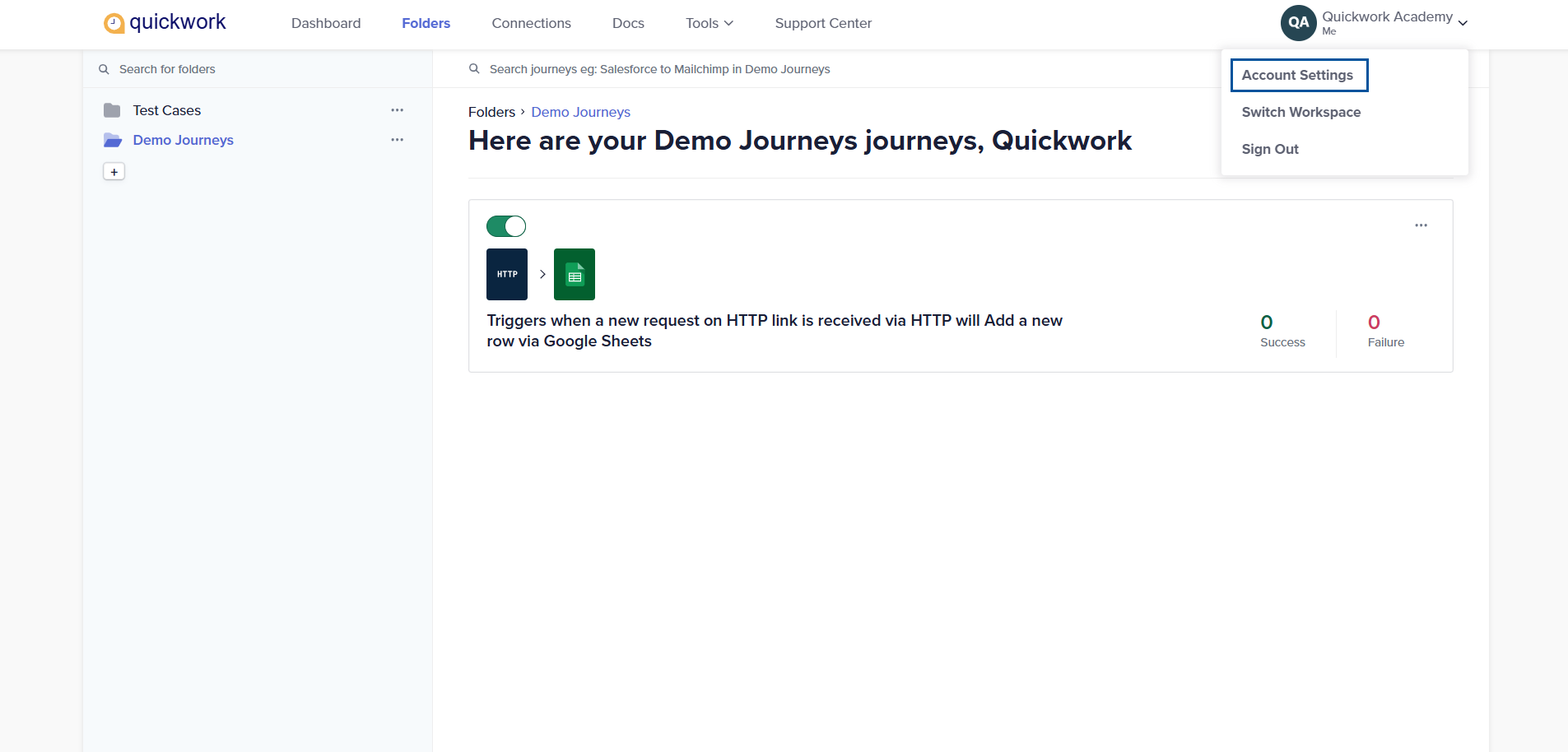
Task: Open Demo Journeys folder options ellipsis
Action: (x=398, y=140)
